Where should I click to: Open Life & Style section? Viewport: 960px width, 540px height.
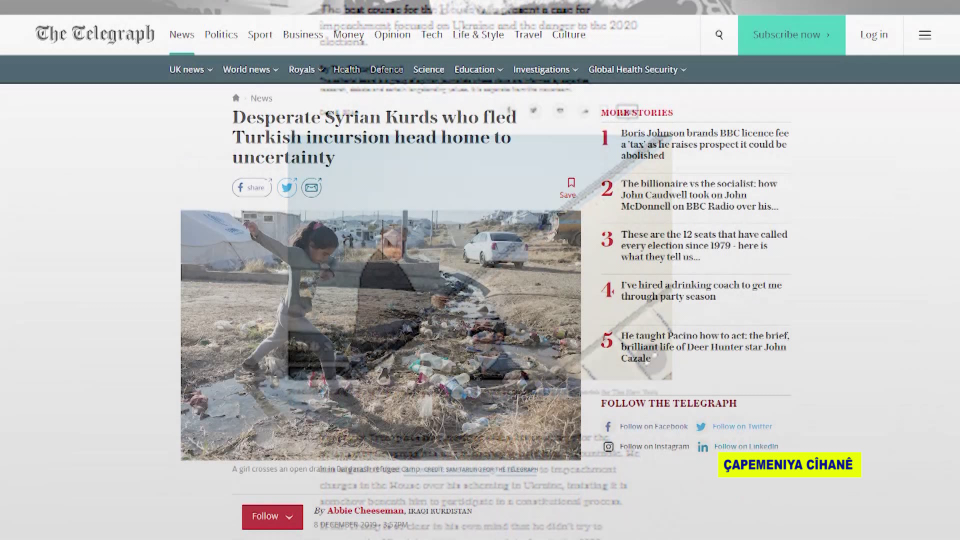tap(478, 35)
